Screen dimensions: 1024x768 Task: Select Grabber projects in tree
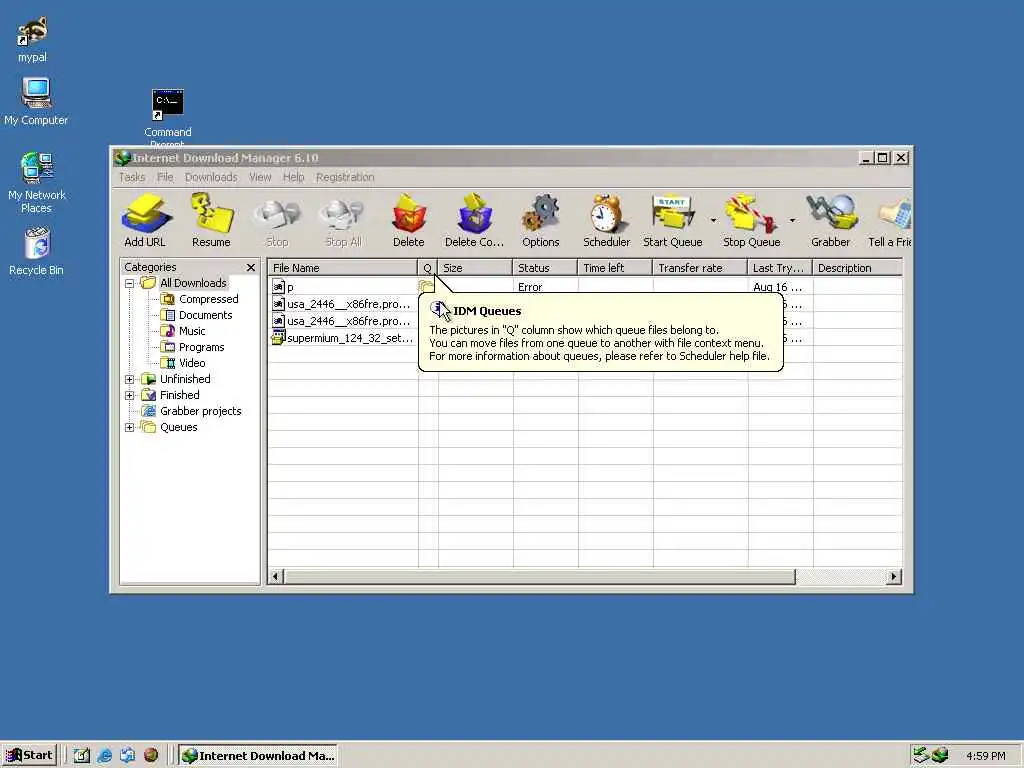tap(201, 411)
